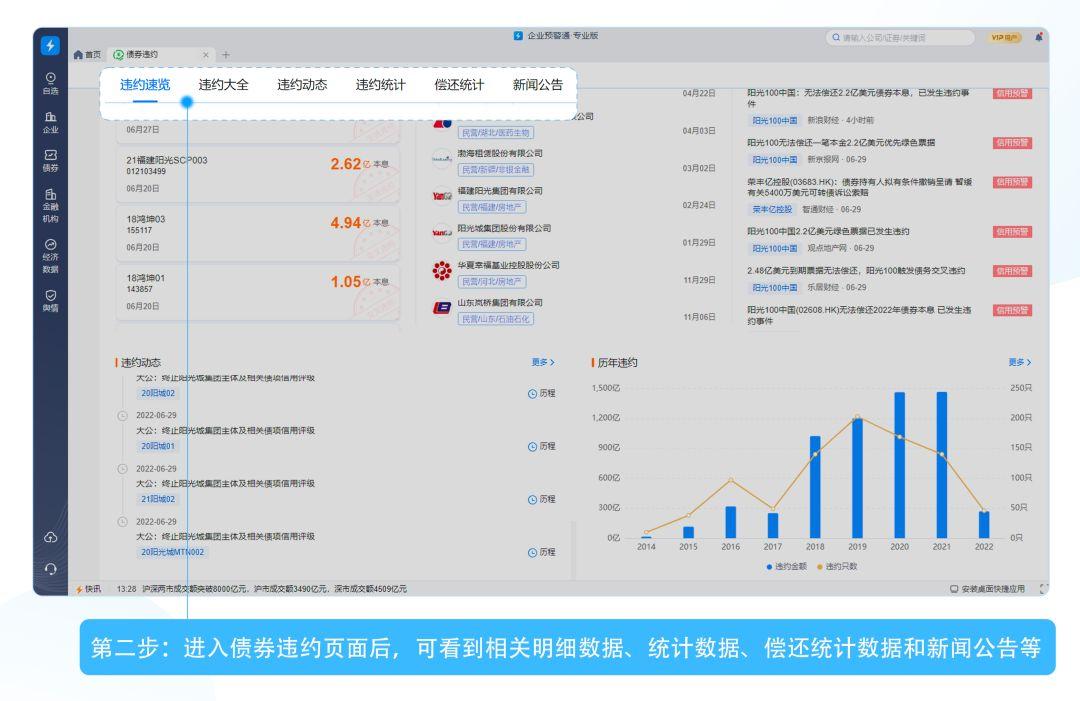Open the 21福建阳光SCP003 bond card
This screenshot has width=1080, height=701.
[258, 174]
